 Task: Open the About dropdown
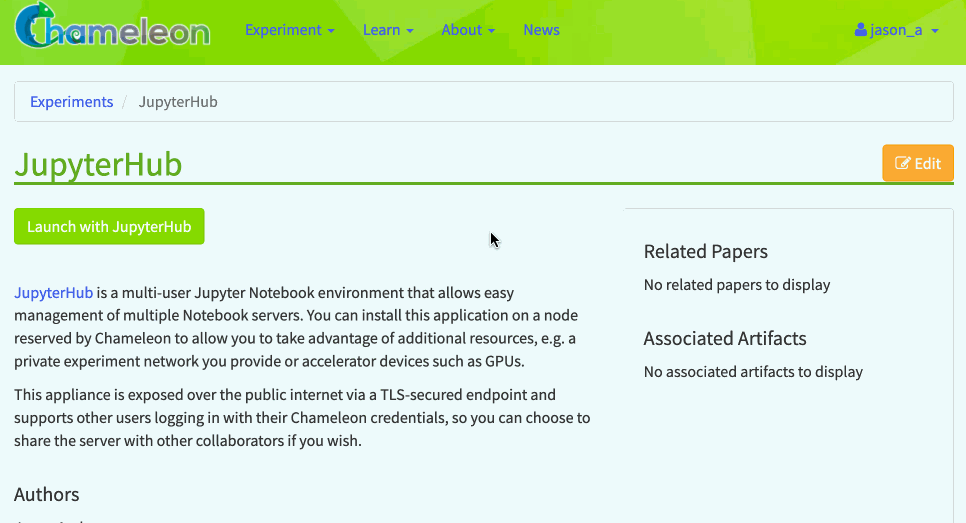(x=468, y=30)
